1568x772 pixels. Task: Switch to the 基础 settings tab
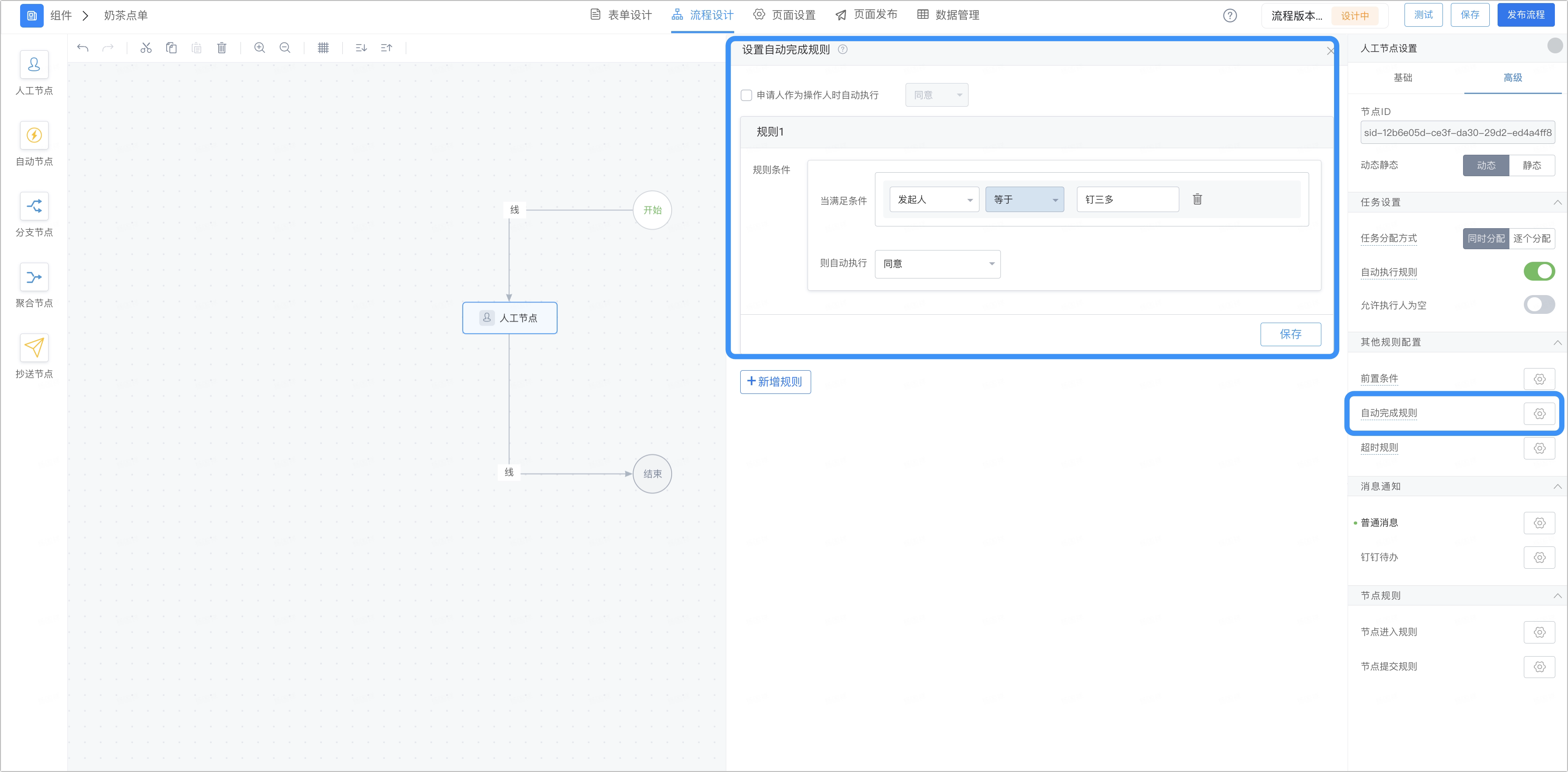coord(1403,78)
